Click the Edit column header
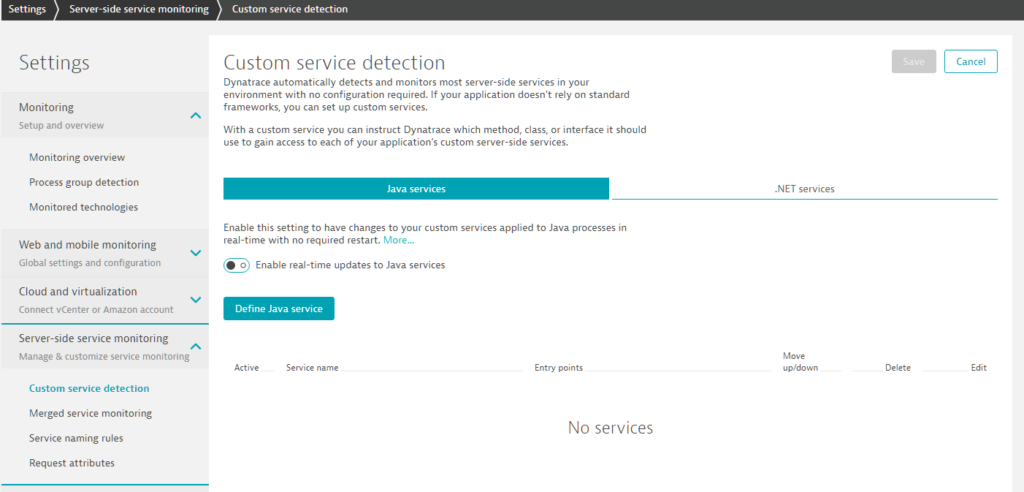Image resolution: width=1024 pixels, height=492 pixels. coord(978,368)
